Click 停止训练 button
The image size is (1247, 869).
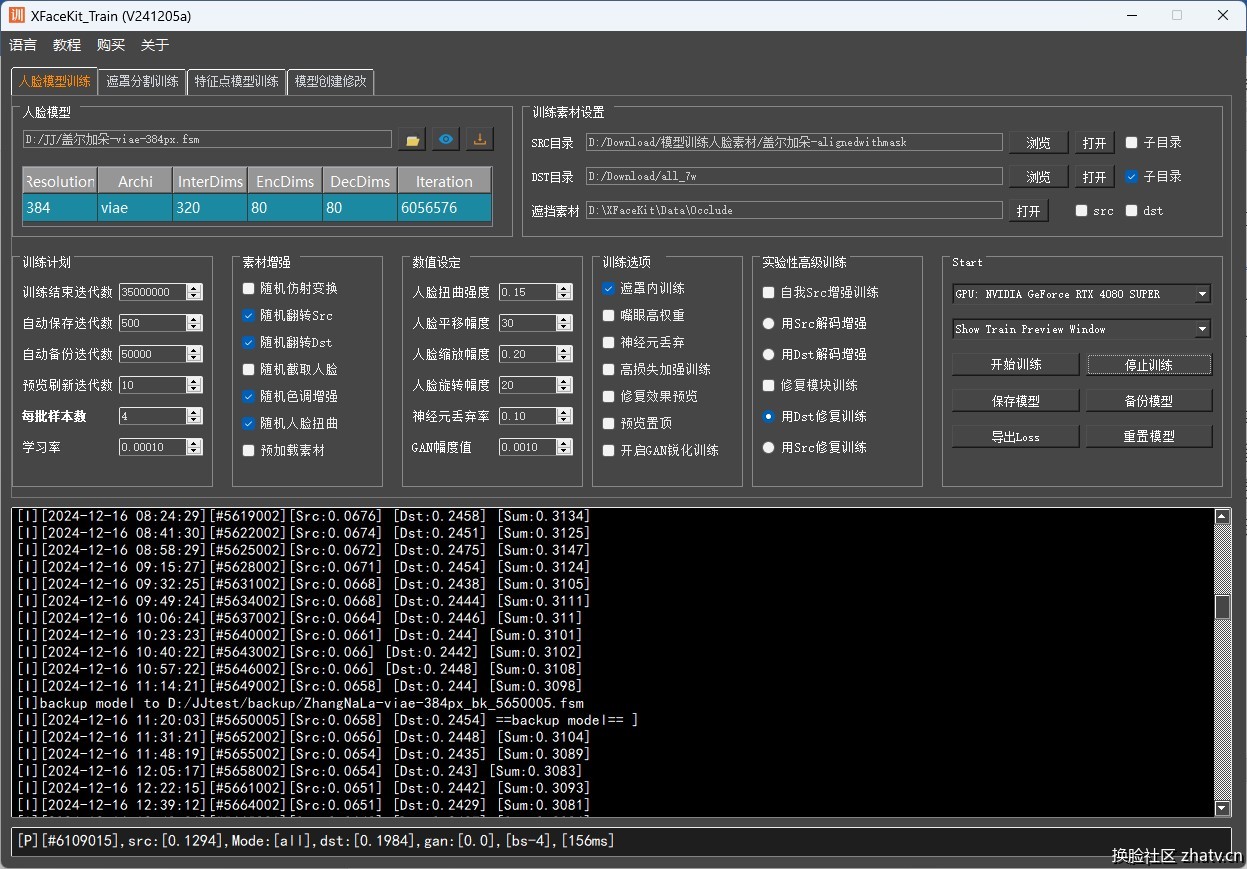pos(1149,365)
